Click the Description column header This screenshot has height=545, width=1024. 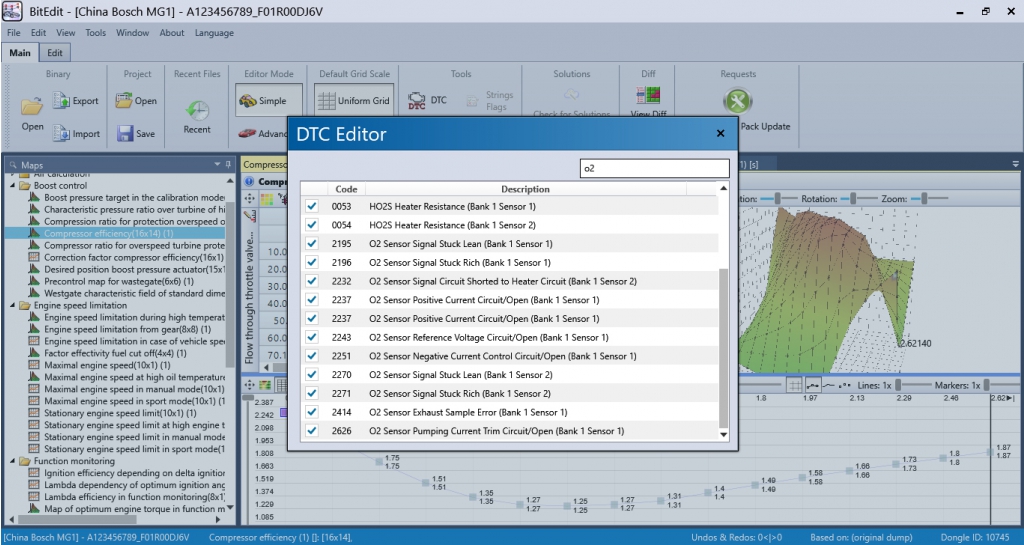pyautogui.click(x=526, y=189)
